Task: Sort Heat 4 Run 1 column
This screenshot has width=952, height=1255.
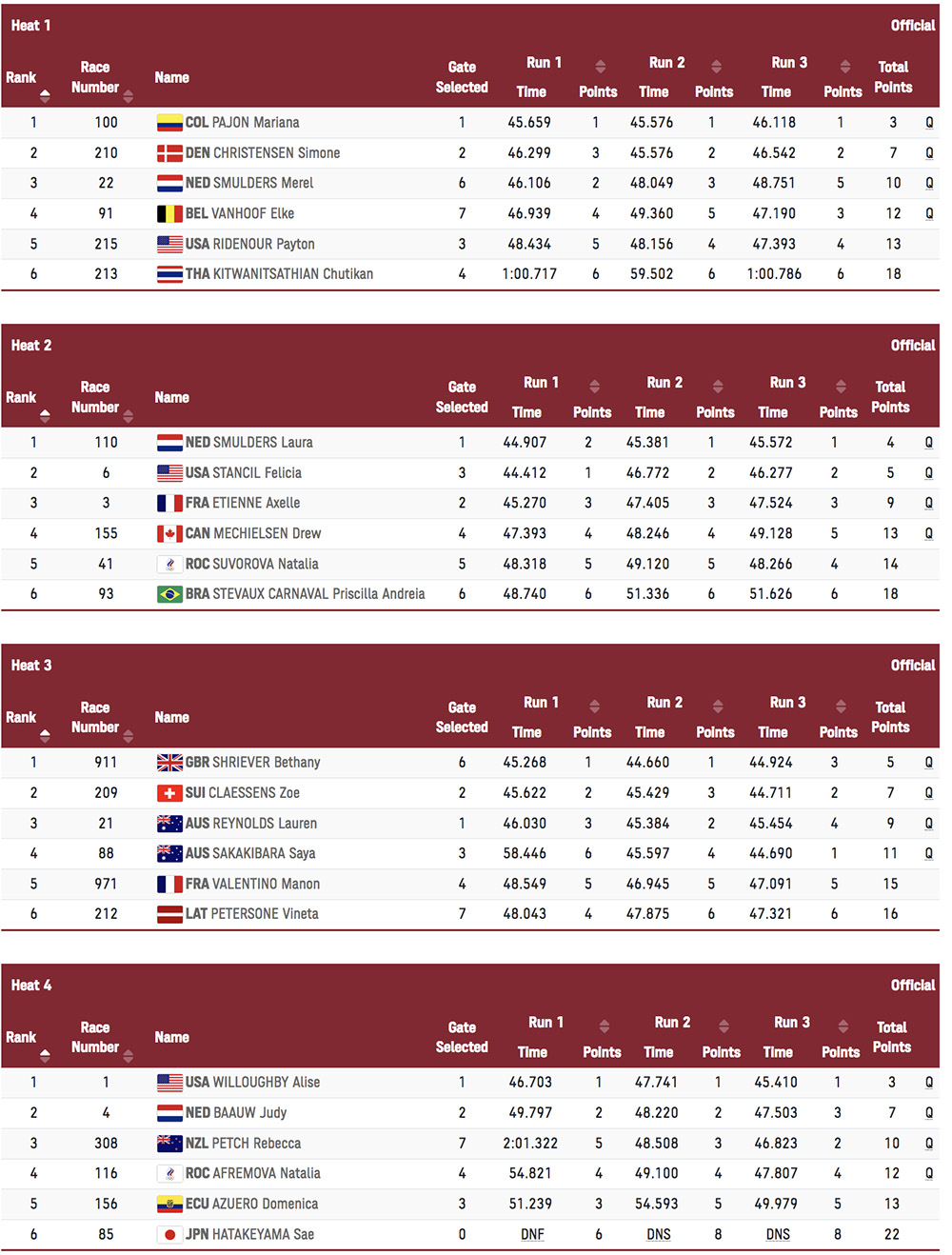Action: [x=604, y=1026]
